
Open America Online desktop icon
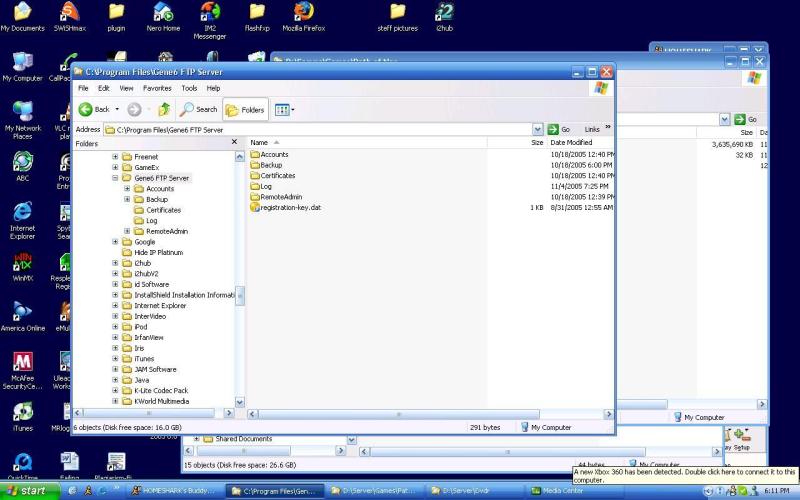pyautogui.click(x=22, y=316)
